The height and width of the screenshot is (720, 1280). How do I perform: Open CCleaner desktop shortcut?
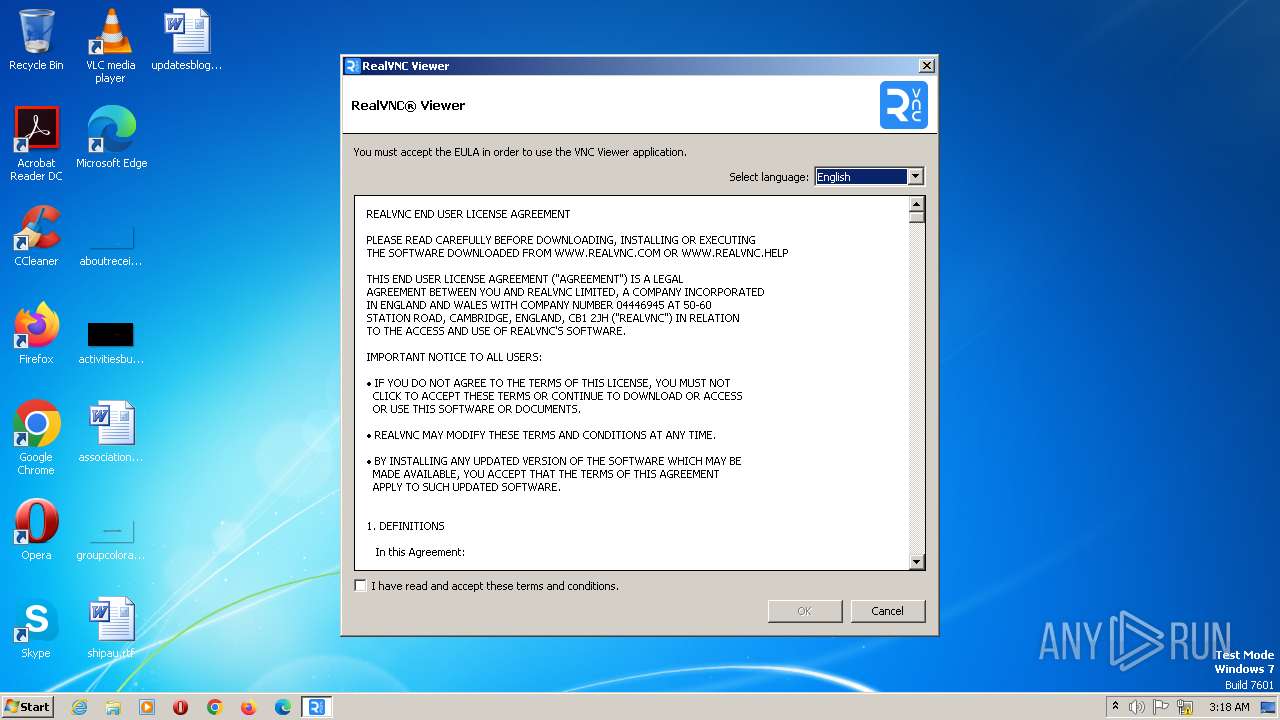click(x=36, y=235)
